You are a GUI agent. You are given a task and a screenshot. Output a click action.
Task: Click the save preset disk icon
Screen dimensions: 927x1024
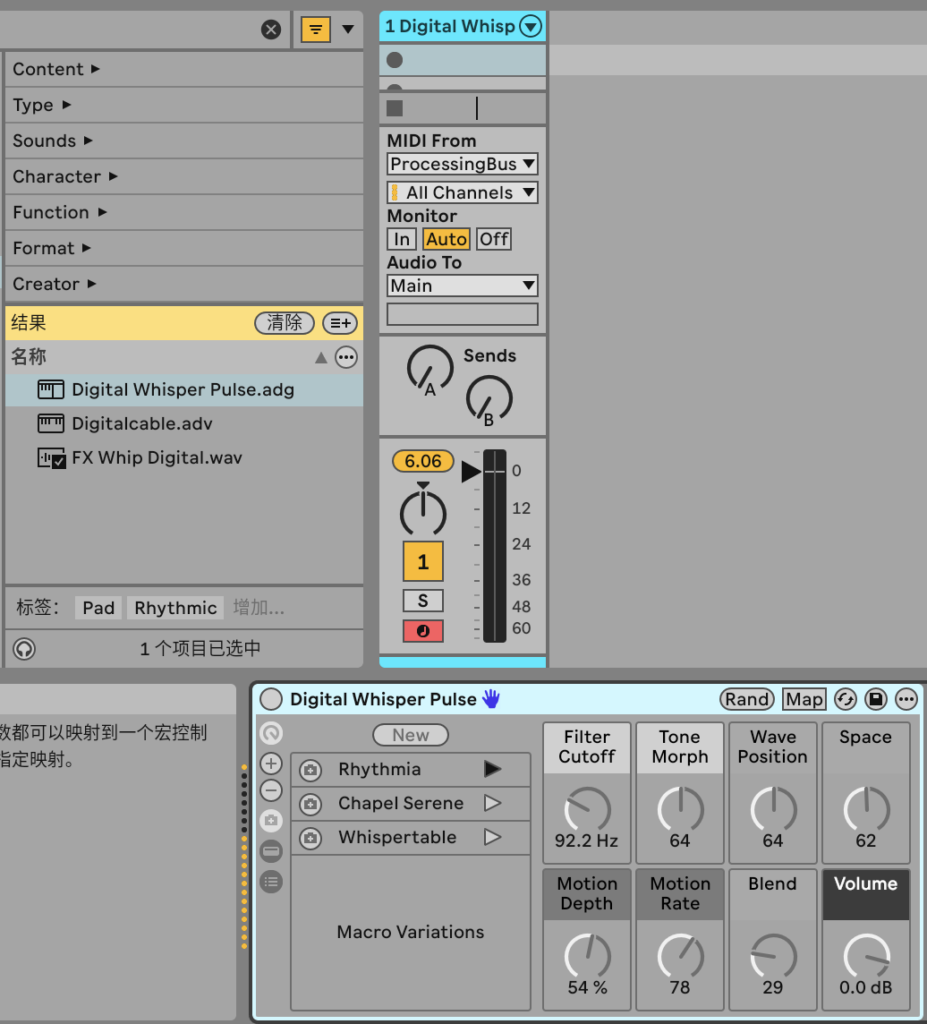click(x=876, y=699)
